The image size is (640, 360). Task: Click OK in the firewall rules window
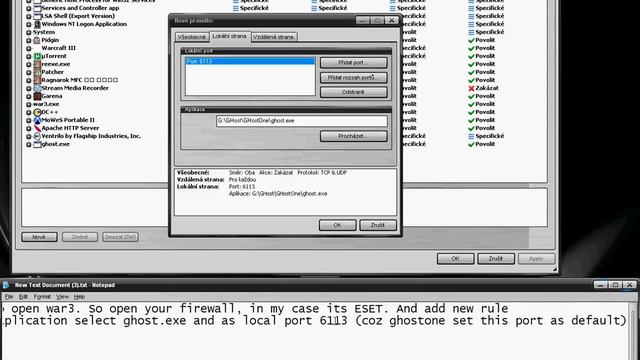point(456,258)
